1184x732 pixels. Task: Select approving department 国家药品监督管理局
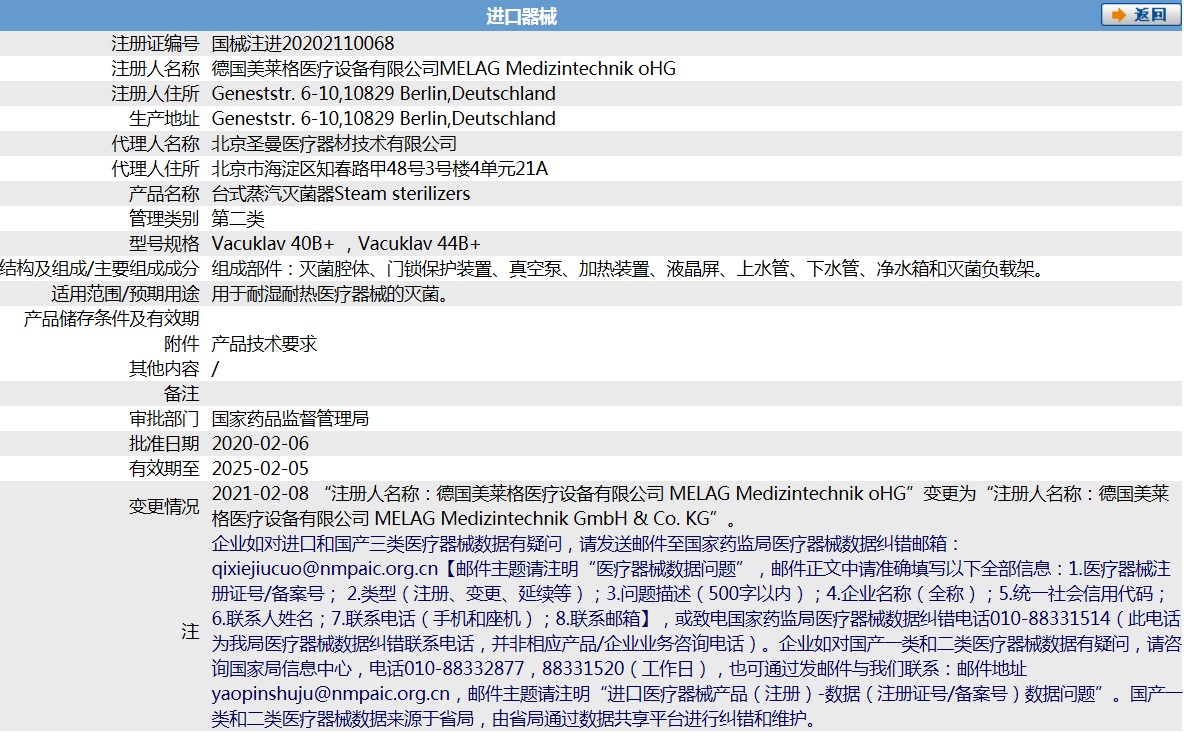290,419
